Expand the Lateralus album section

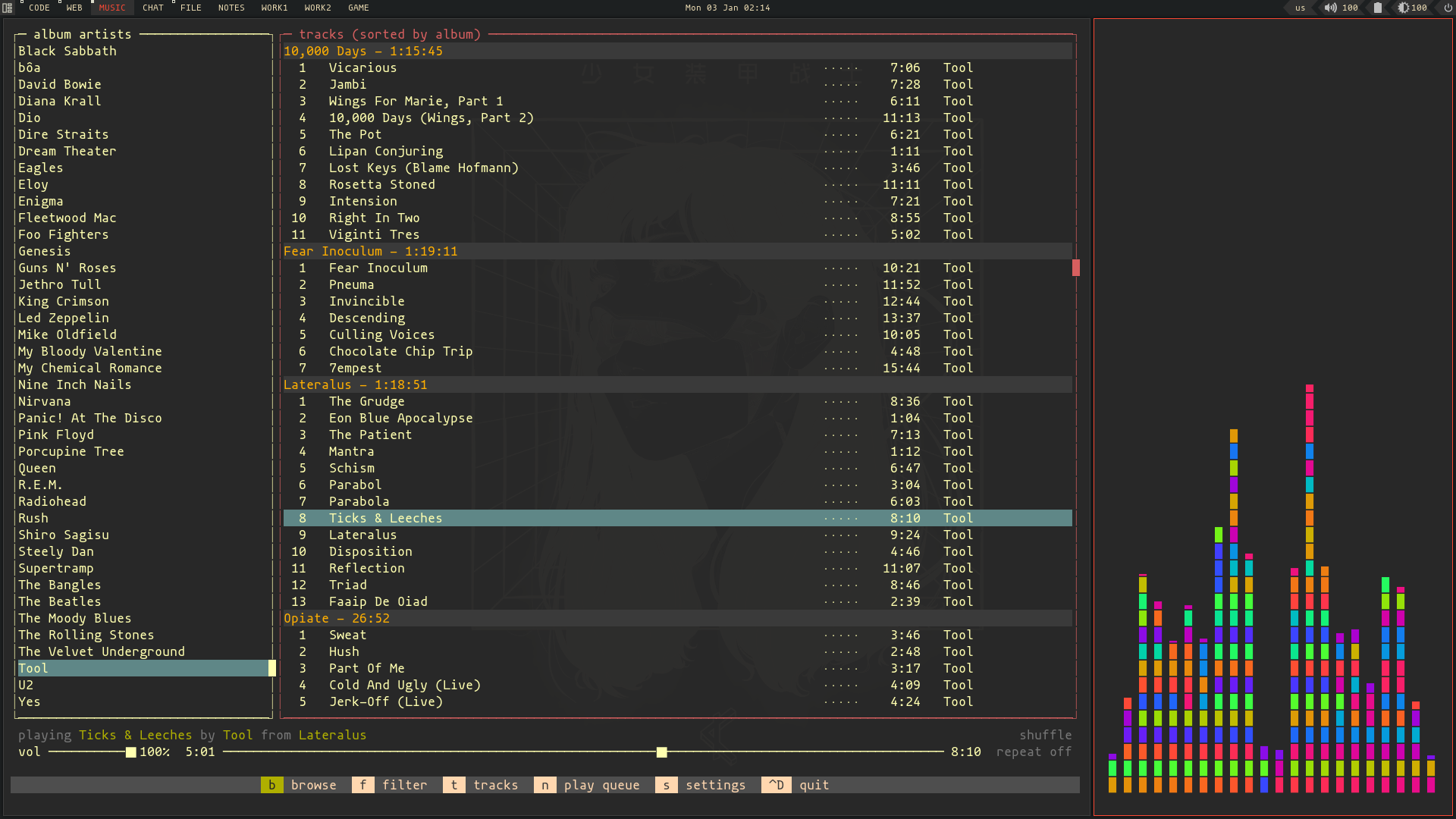[x=356, y=384]
